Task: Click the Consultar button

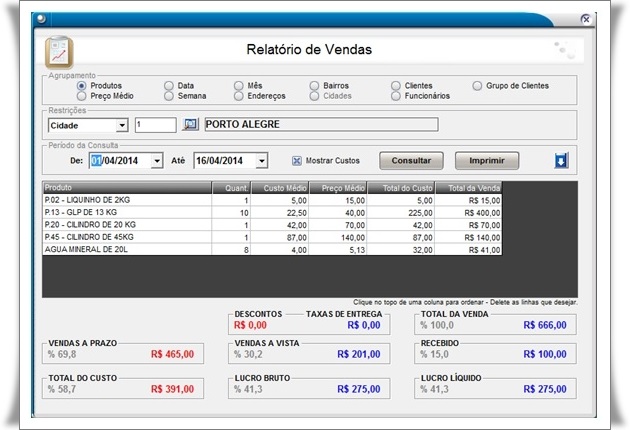Action: tap(411, 161)
